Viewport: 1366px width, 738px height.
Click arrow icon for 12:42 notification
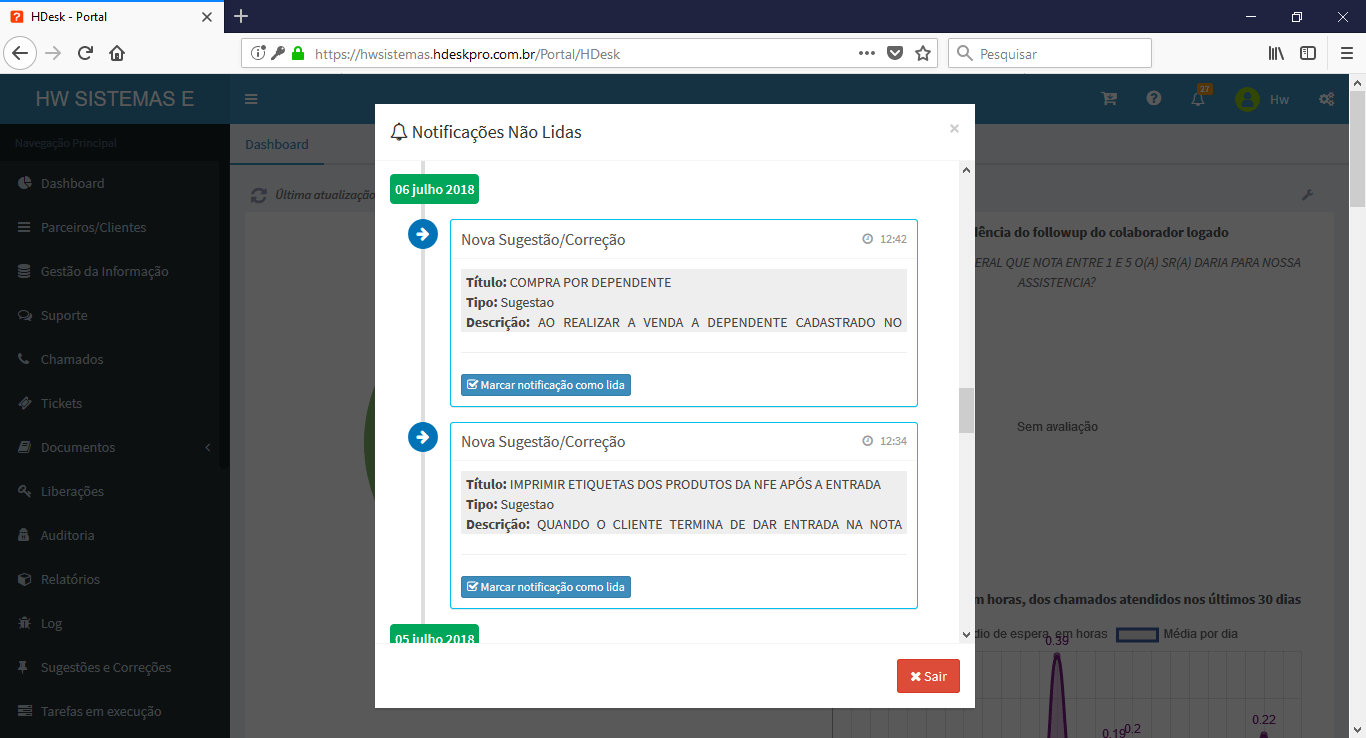[423, 234]
